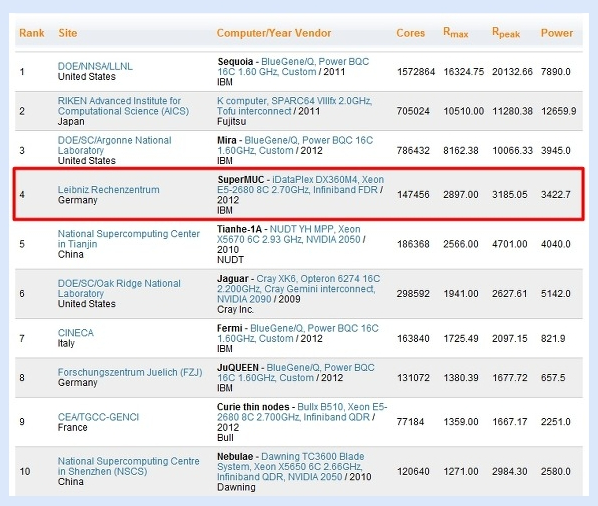598x506 pixels.
Task: Click the Power column header
Action: [557, 33]
